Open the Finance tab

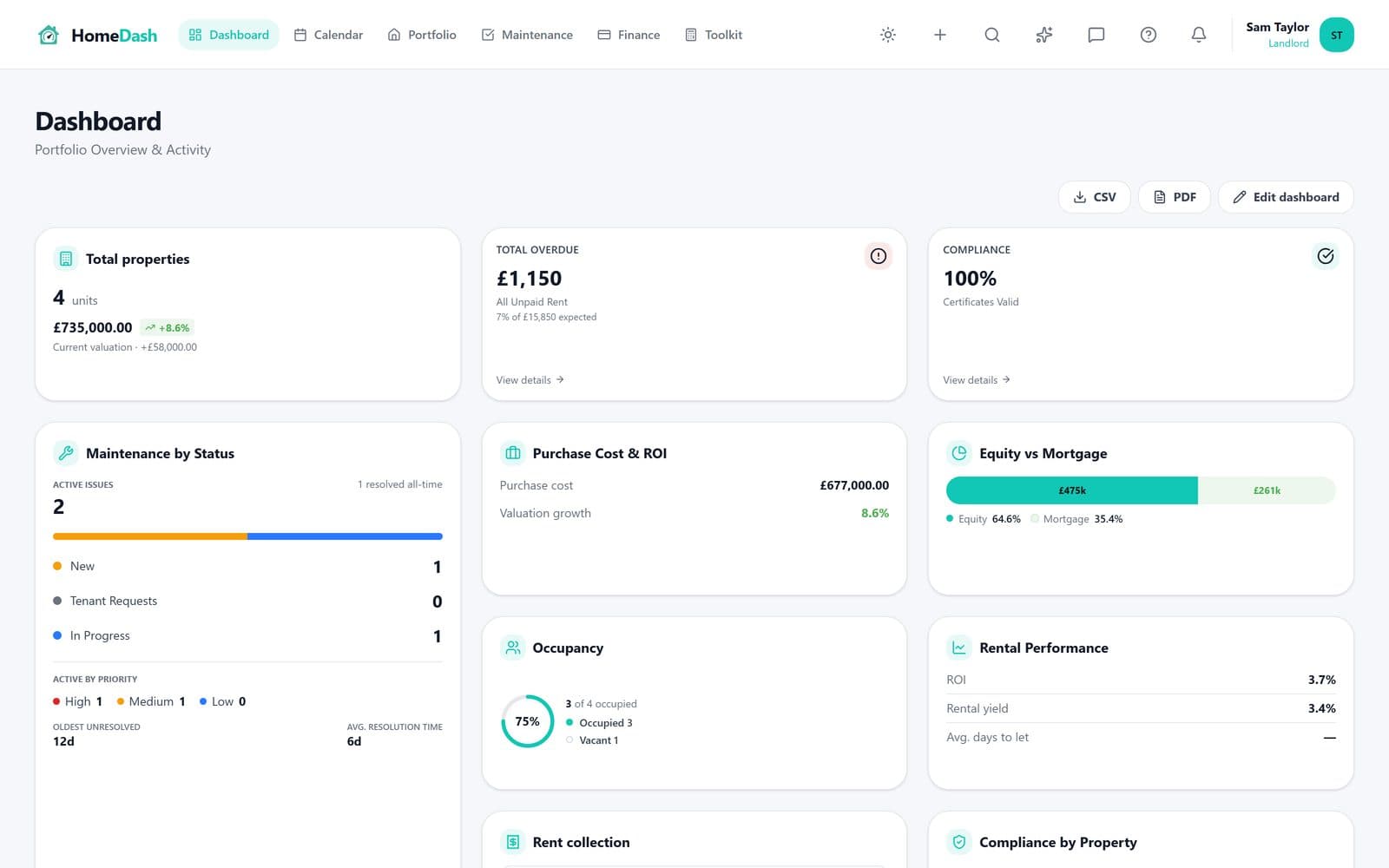coord(629,35)
